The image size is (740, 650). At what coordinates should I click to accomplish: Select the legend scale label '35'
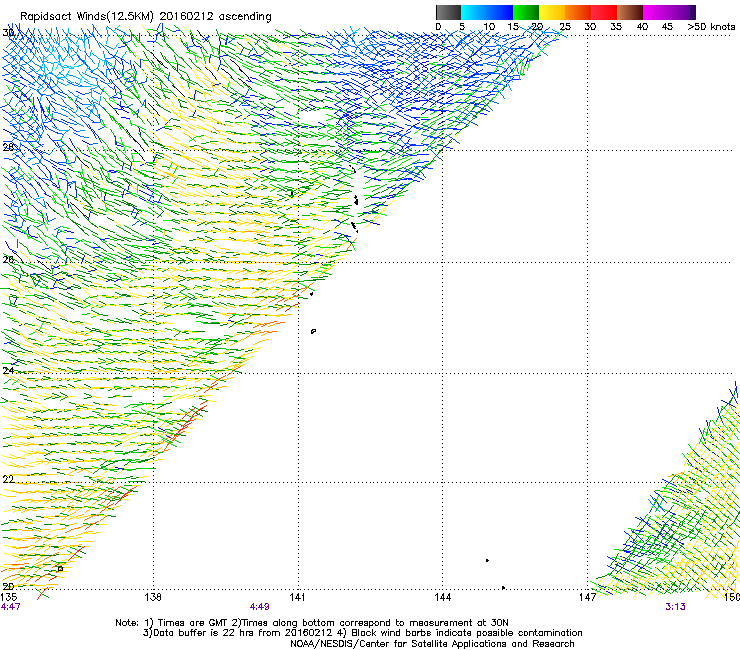tap(616, 26)
